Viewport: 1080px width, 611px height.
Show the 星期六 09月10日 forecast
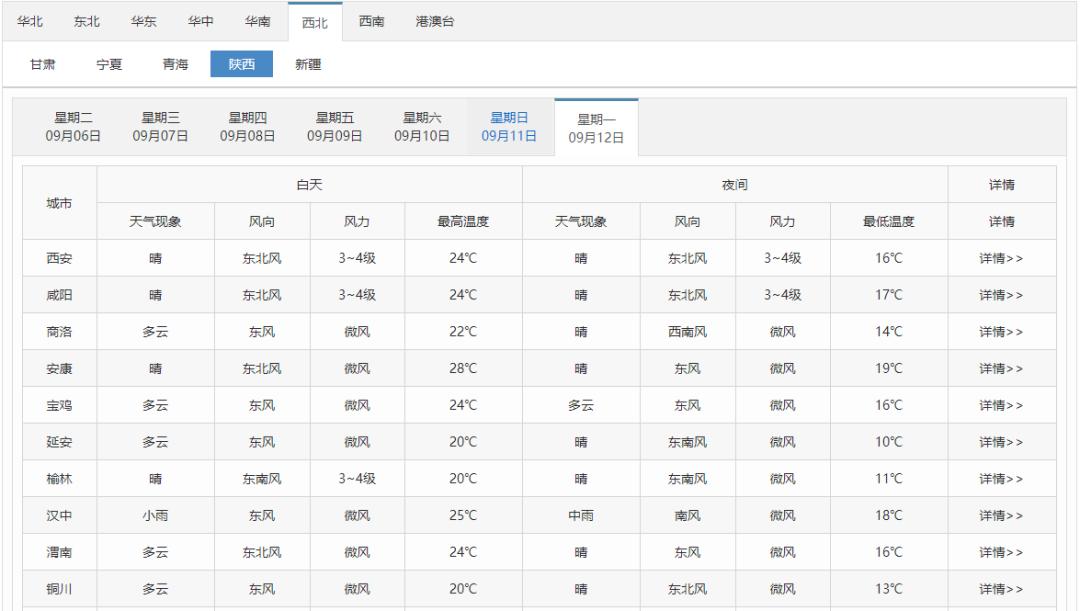(x=422, y=128)
